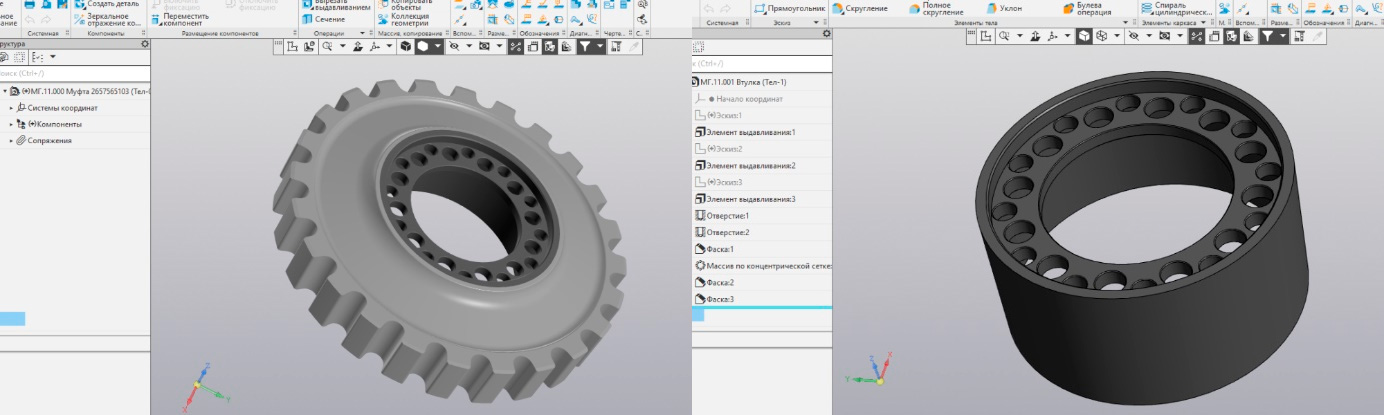Select МГ.11.001 Втулка root item
This screenshot has height=415, width=1384.
coord(739,82)
